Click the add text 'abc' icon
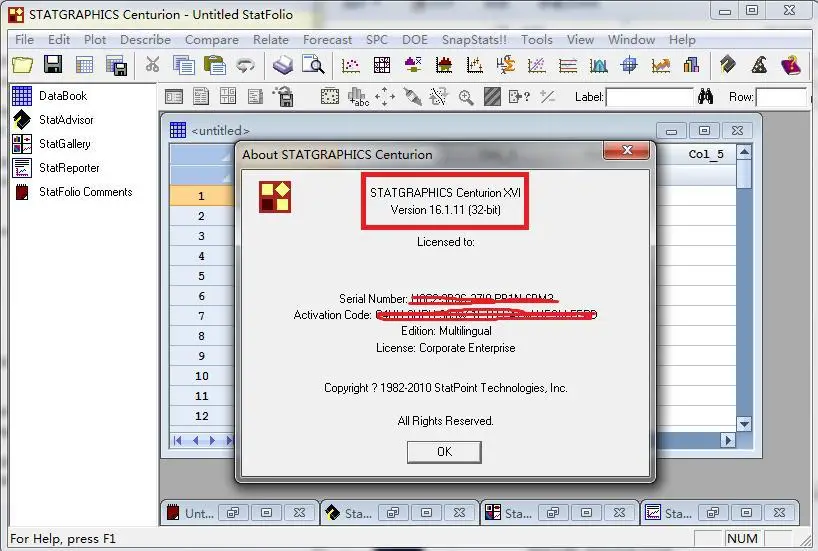The image size is (818, 551). [x=358, y=97]
